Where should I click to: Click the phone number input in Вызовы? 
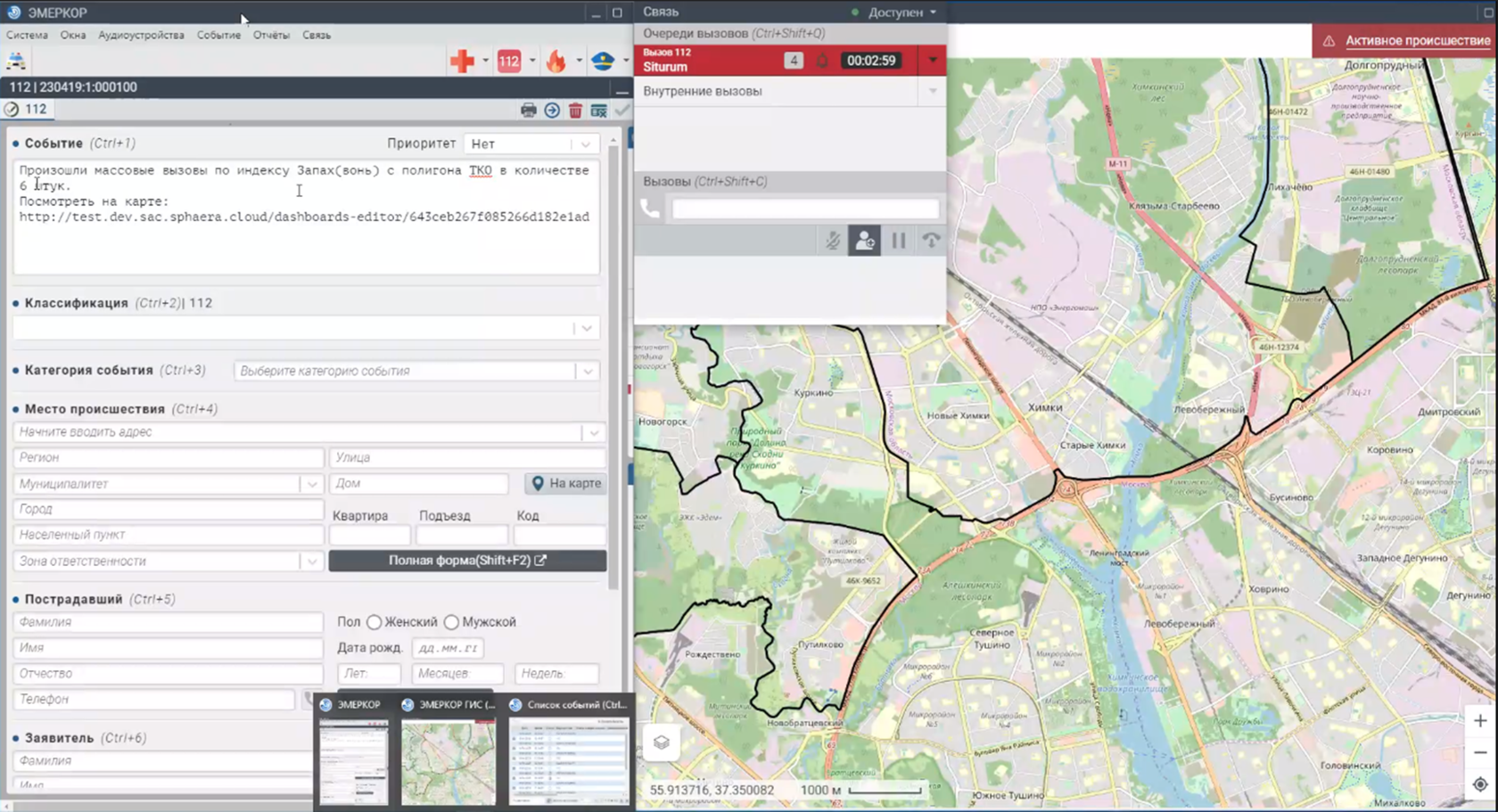[x=805, y=209]
